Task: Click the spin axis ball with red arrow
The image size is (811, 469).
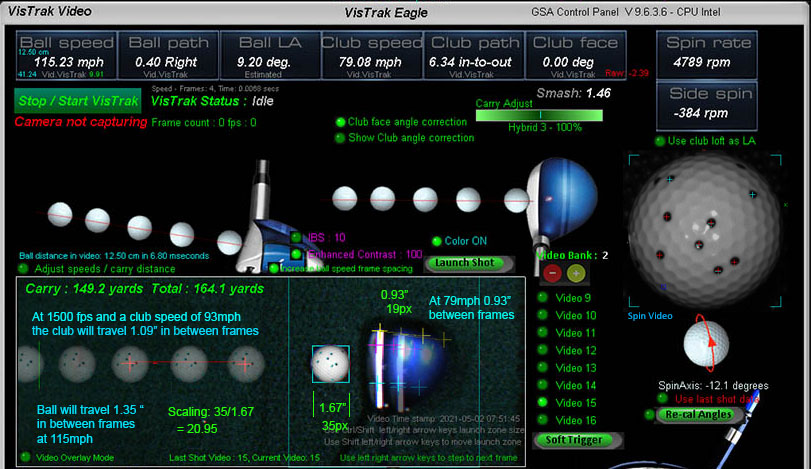Action: 707,343
